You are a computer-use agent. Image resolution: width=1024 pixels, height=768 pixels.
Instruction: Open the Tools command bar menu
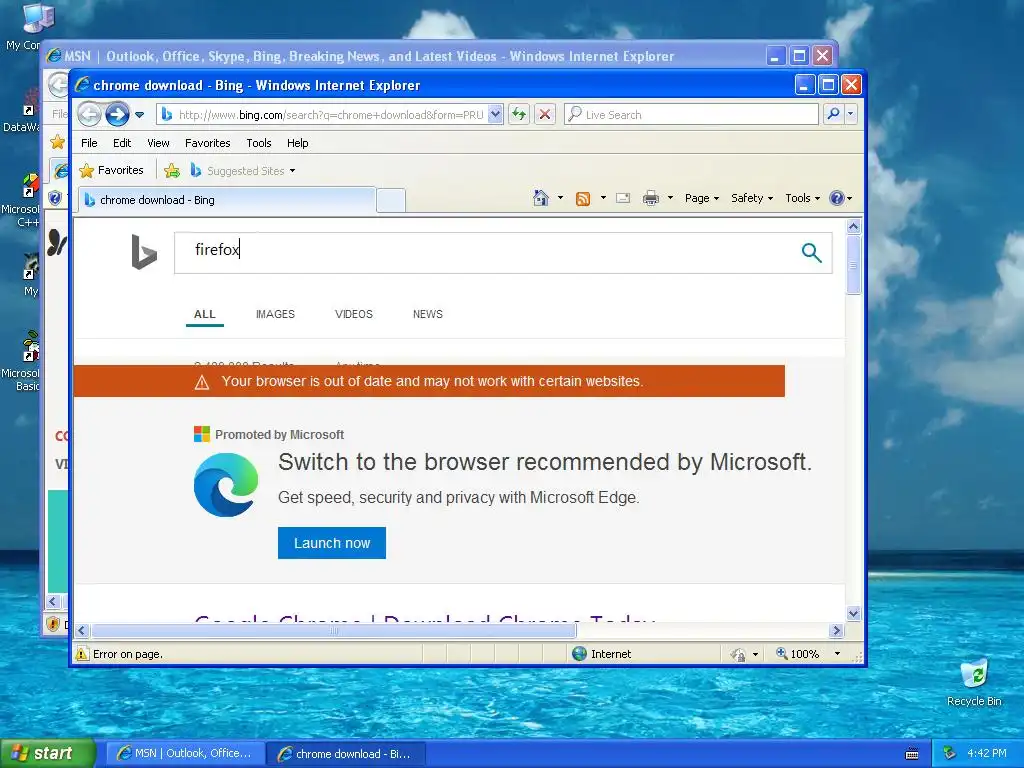tap(802, 198)
